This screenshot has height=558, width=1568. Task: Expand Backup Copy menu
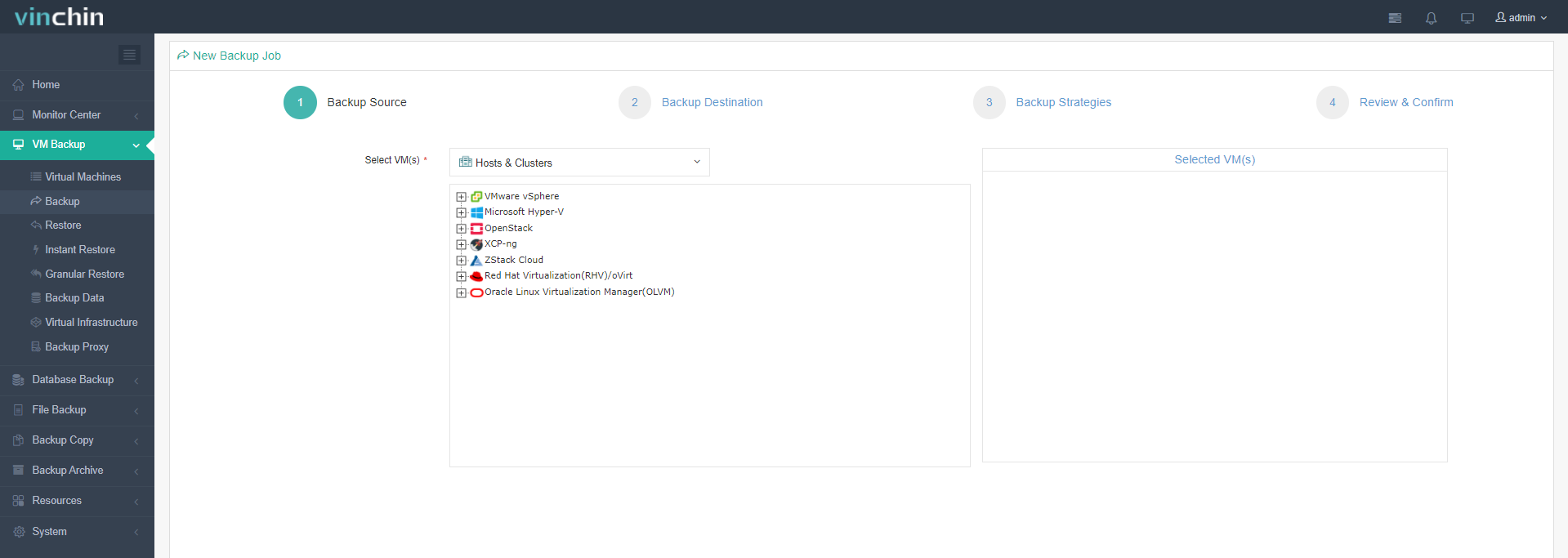[77, 440]
